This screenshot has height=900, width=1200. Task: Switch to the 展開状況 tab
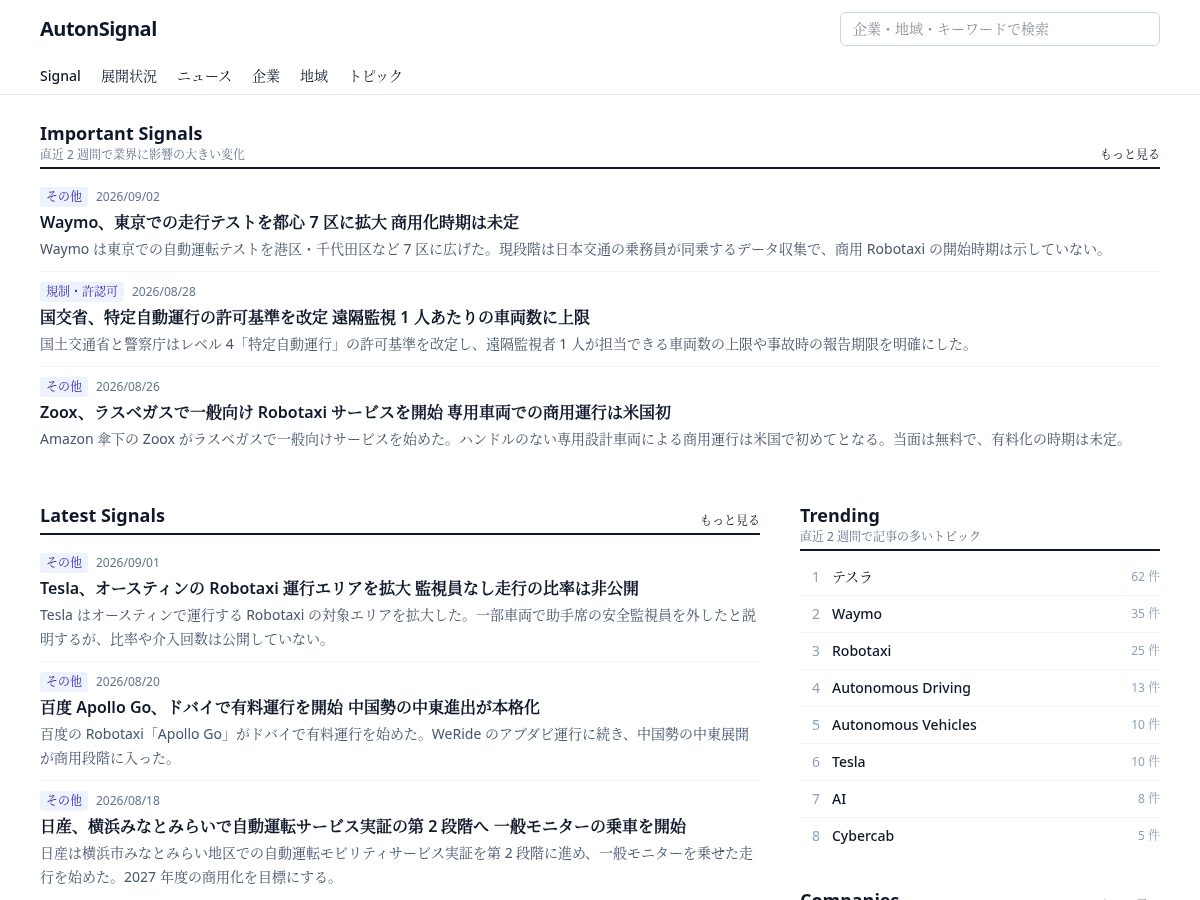click(x=129, y=76)
